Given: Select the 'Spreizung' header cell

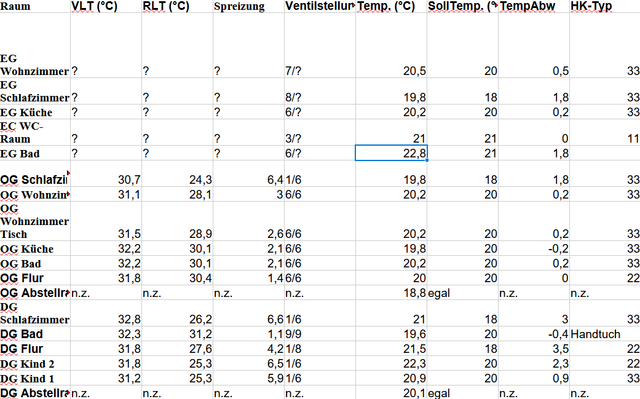Looking at the screenshot, I should click(249, 6).
